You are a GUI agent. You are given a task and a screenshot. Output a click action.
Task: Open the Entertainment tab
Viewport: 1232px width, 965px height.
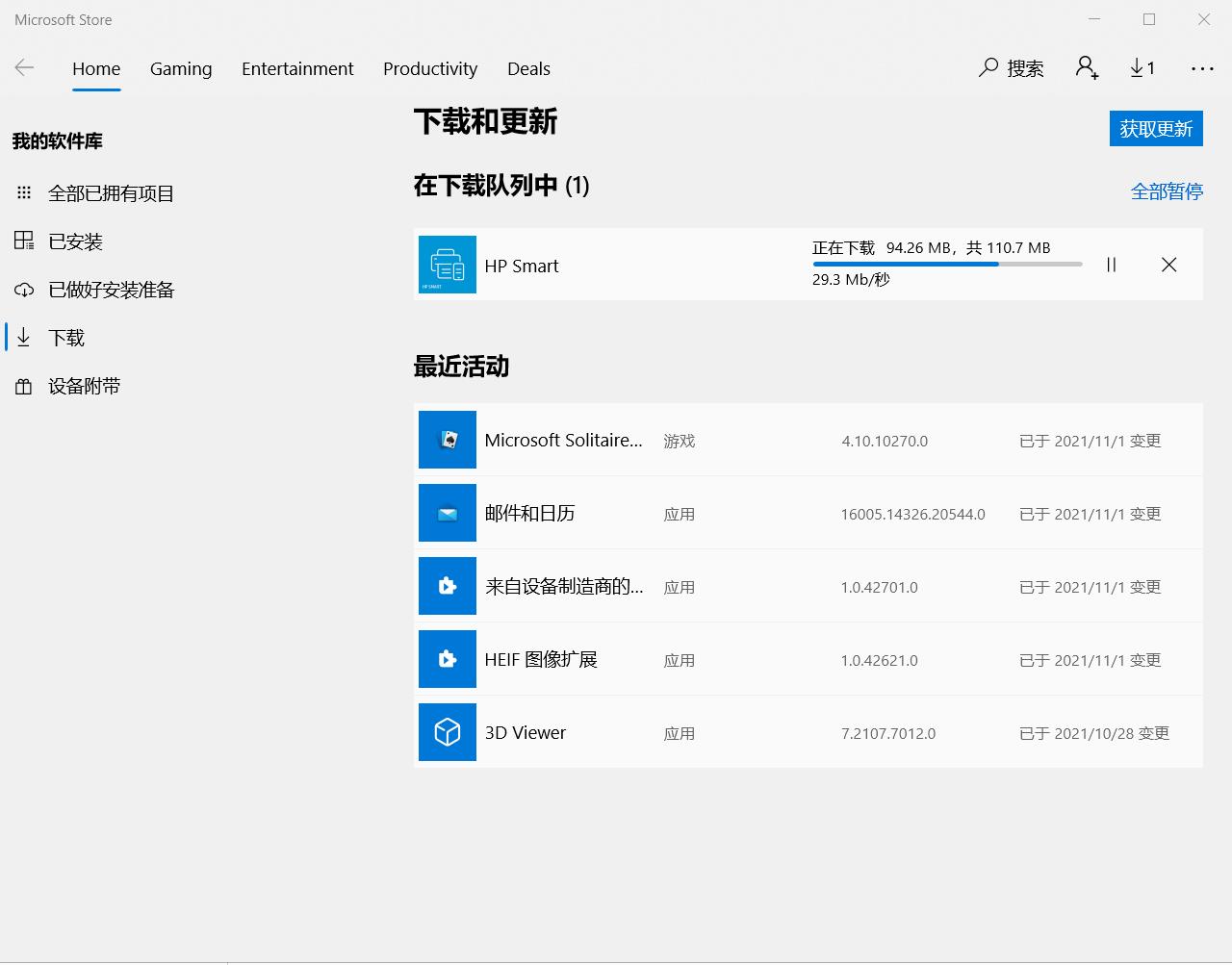tap(297, 68)
